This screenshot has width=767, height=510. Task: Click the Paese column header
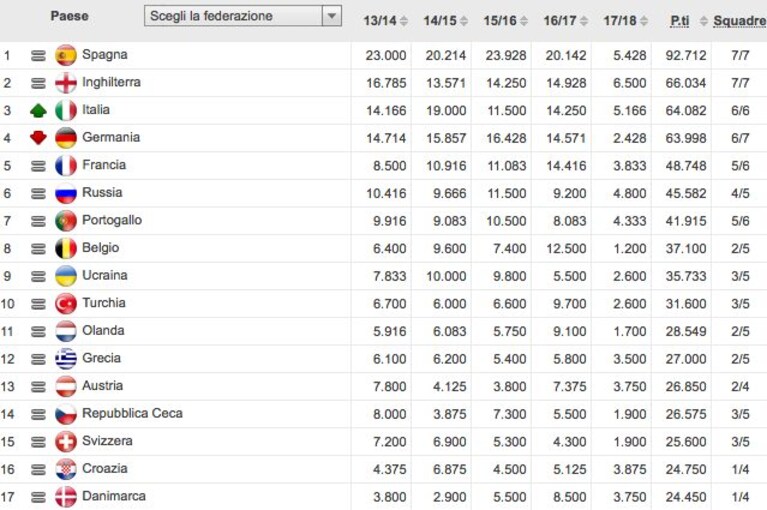coord(69,16)
